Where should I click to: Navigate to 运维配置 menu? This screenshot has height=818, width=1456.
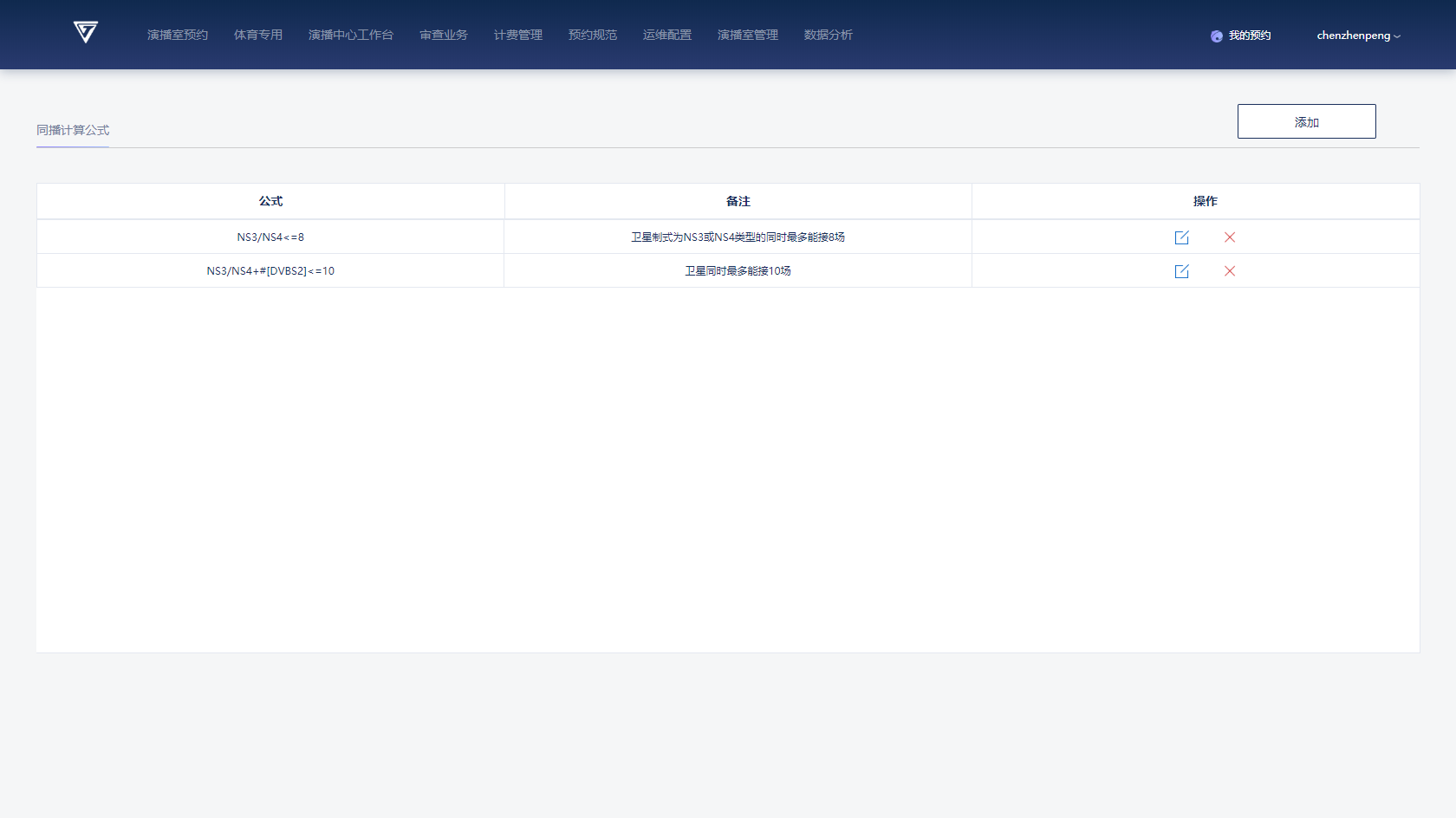pyautogui.click(x=667, y=36)
